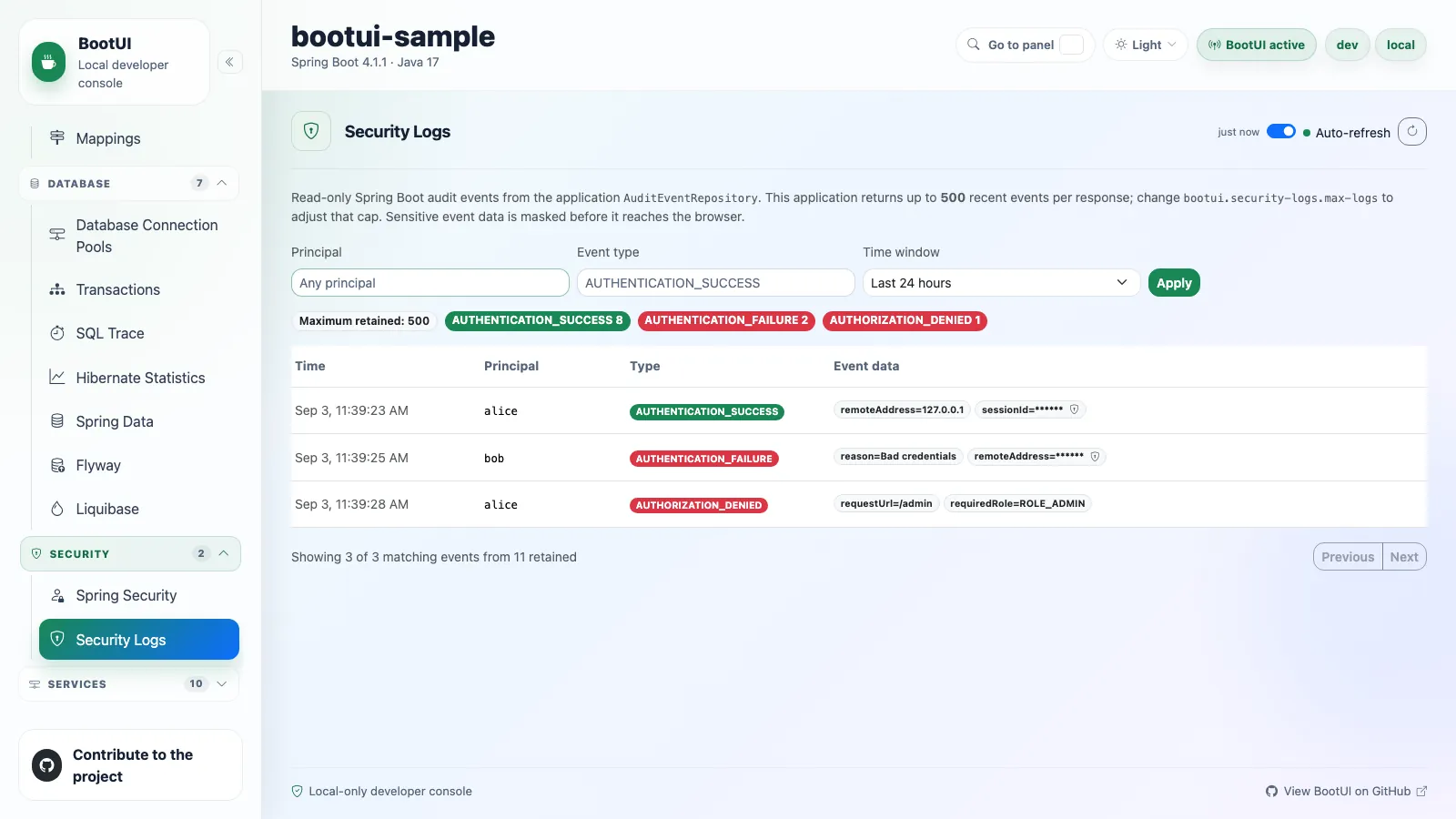Screen dimensions: 1456x819
Task: Click the Hibernate Statistics chart icon
Action: coord(57,377)
